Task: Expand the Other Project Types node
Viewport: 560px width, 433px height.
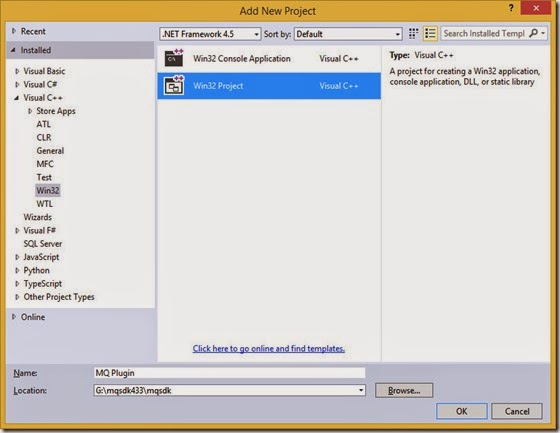Action: tap(17, 297)
